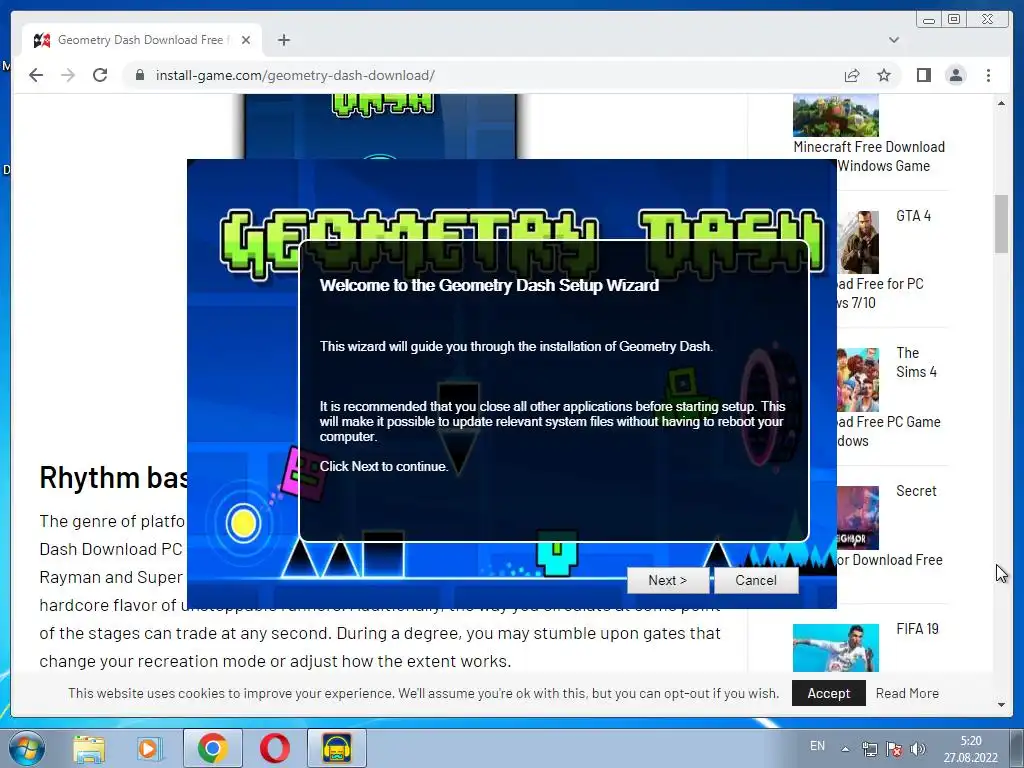
Task: Click the vertical scrollbar thumb
Action: [1001, 223]
